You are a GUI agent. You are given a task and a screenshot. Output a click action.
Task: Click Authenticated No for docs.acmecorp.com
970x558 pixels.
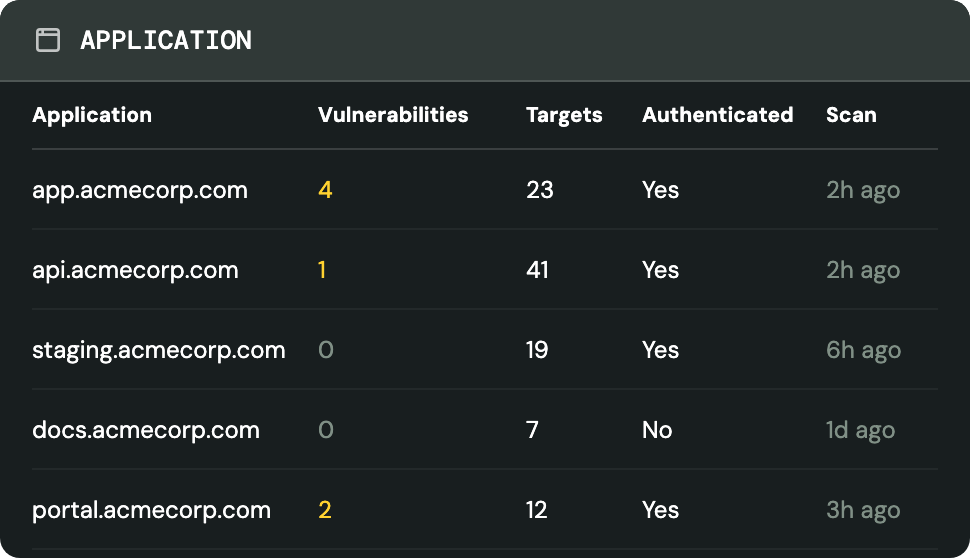pyautogui.click(x=657, y=429)
